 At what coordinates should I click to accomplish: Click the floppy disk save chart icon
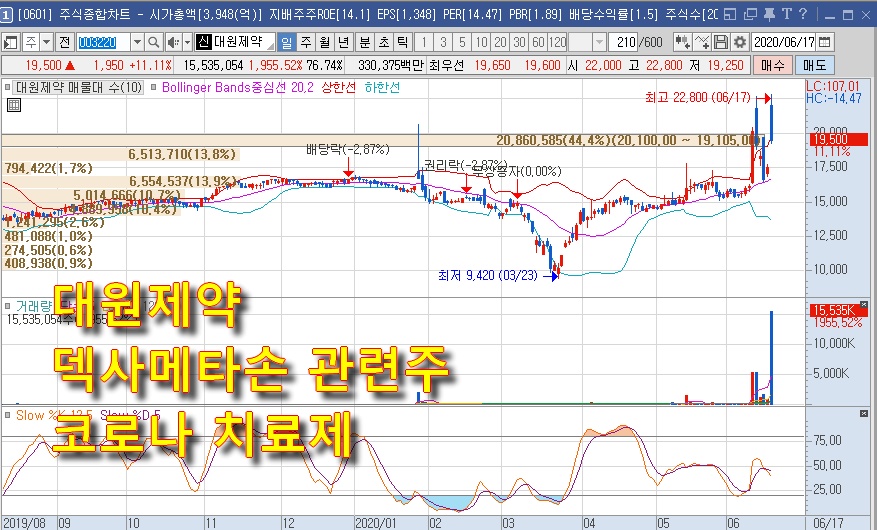point(721,42)
